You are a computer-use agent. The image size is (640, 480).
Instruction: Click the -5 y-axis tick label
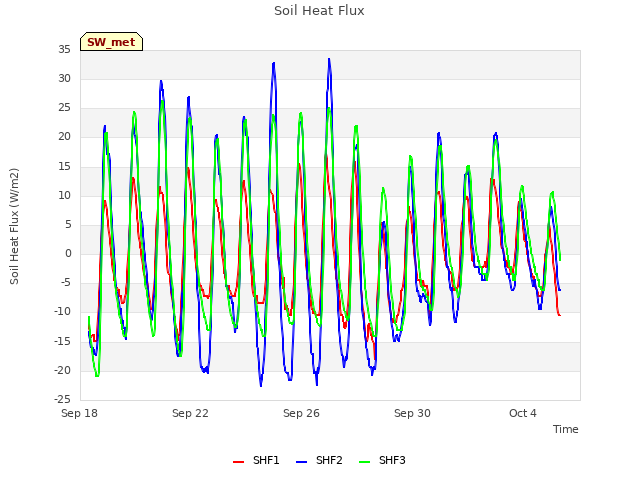click(66, 282)
